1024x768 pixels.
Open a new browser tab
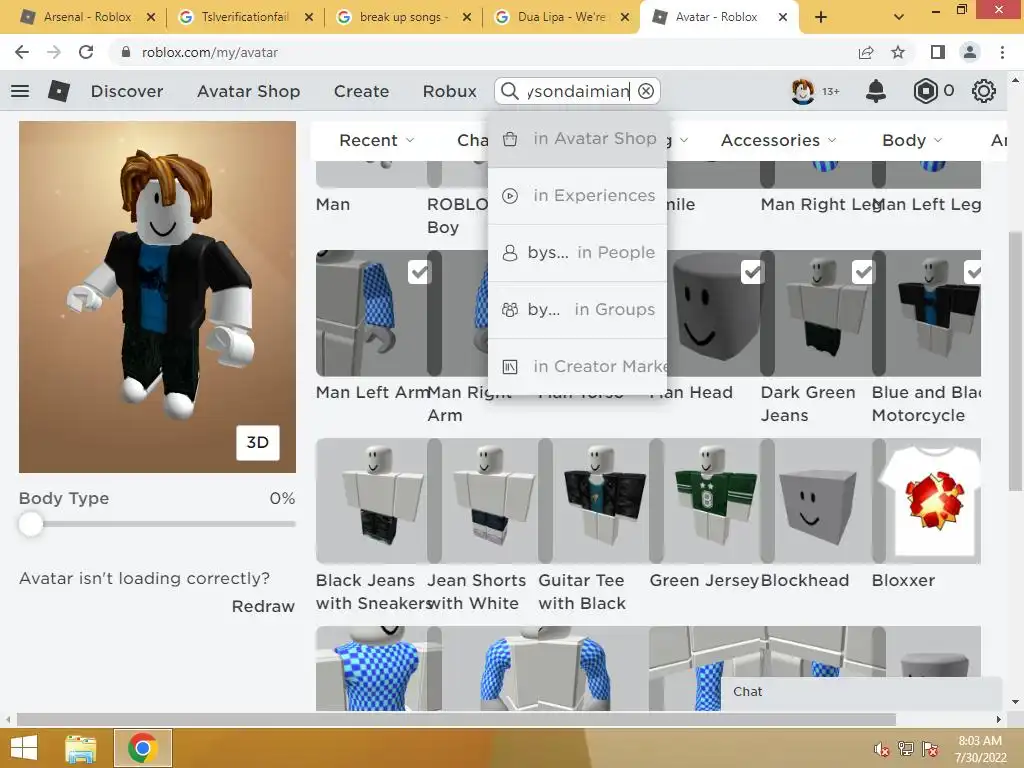821,17
